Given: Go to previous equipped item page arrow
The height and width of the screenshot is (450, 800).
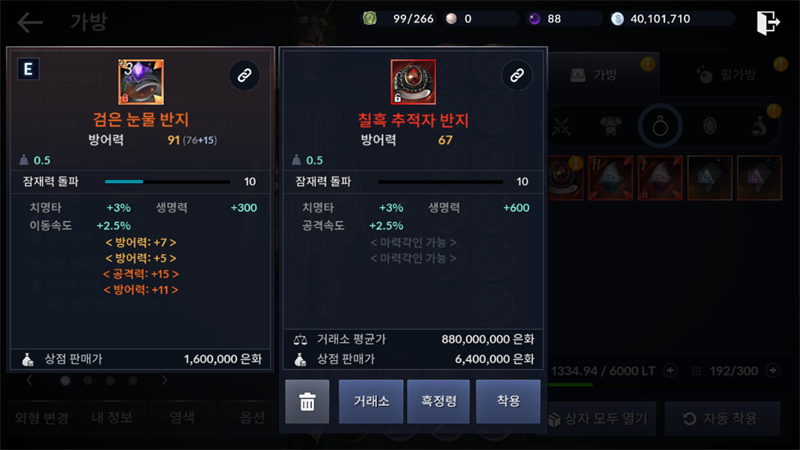Looking at the screenshot, I should pos(30,380).
